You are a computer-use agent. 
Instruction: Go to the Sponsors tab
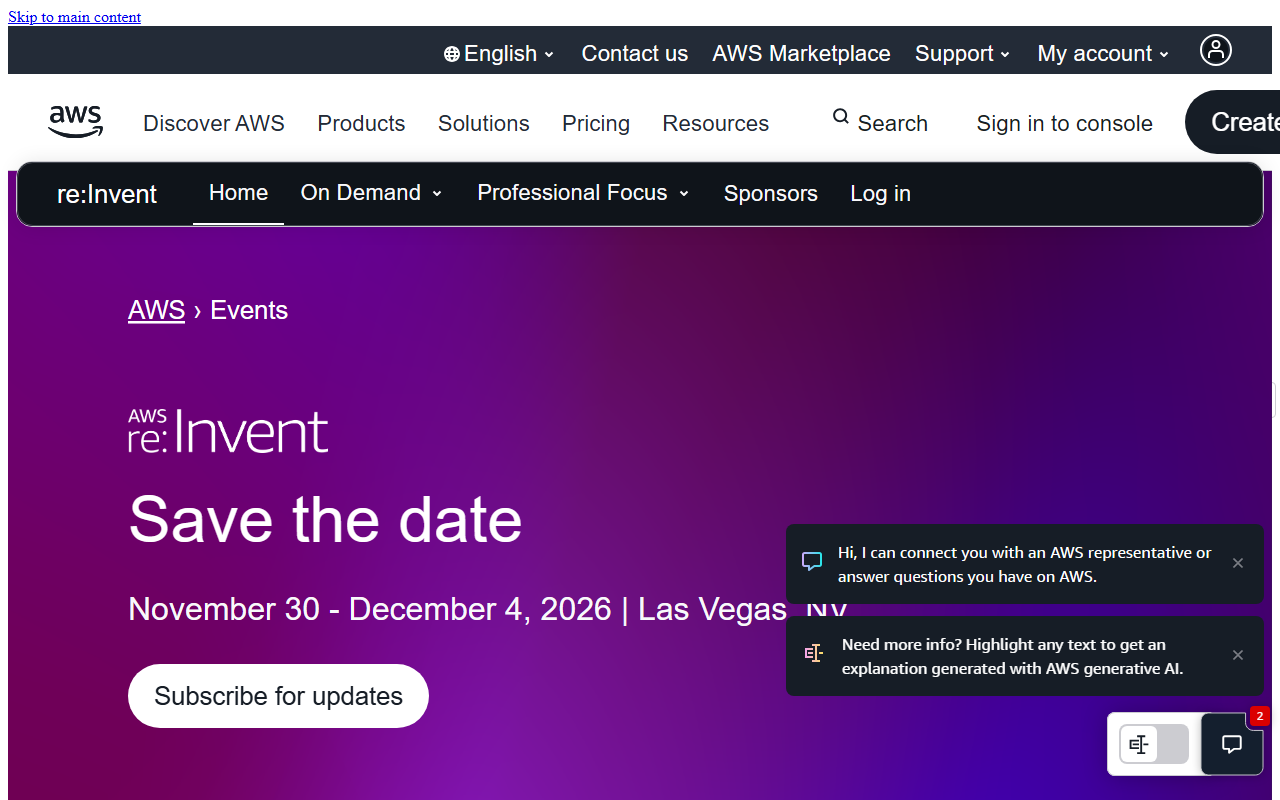point(771,194)
